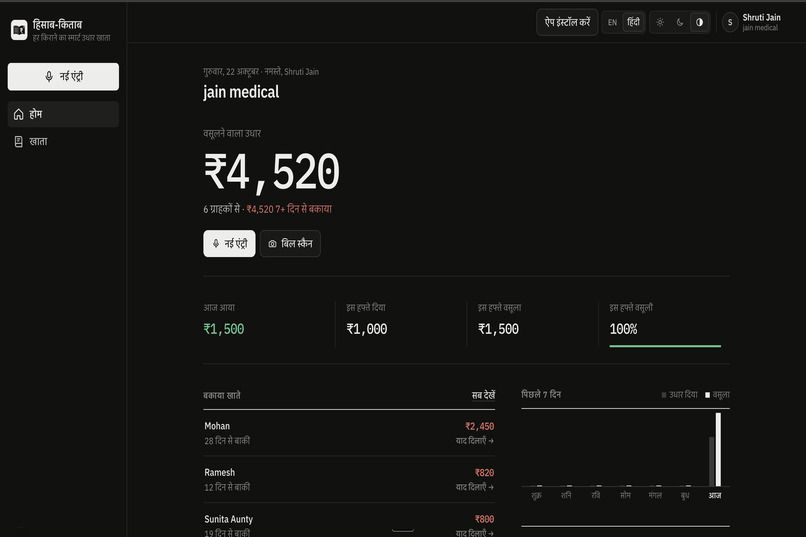Screen dimensions: 806x537
Task: Click याद दिलाएँ for Sunita Aunty
Action: 474,533
